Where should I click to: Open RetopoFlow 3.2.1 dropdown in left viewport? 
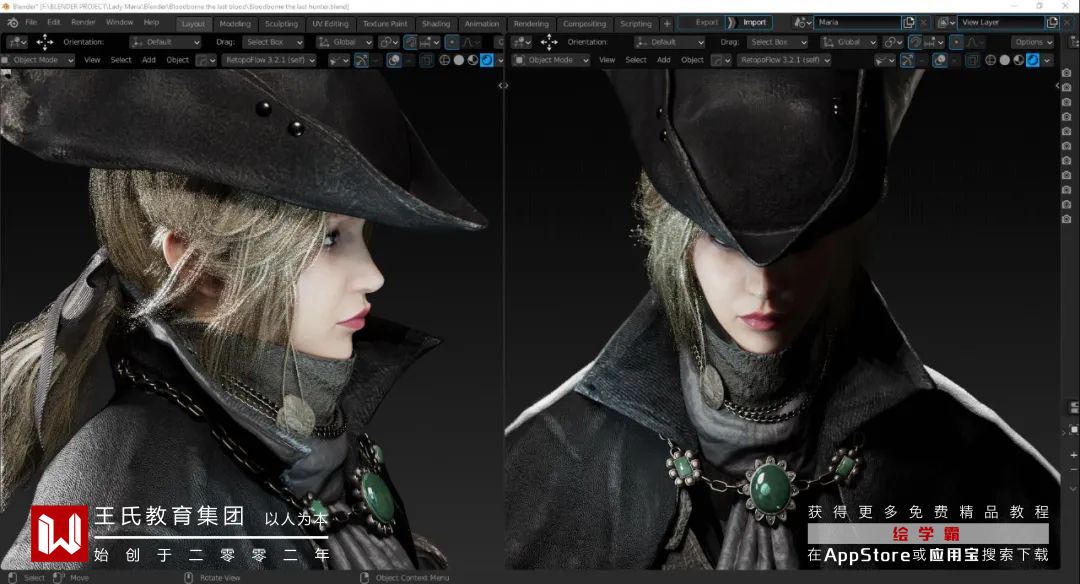click(269, 60)
